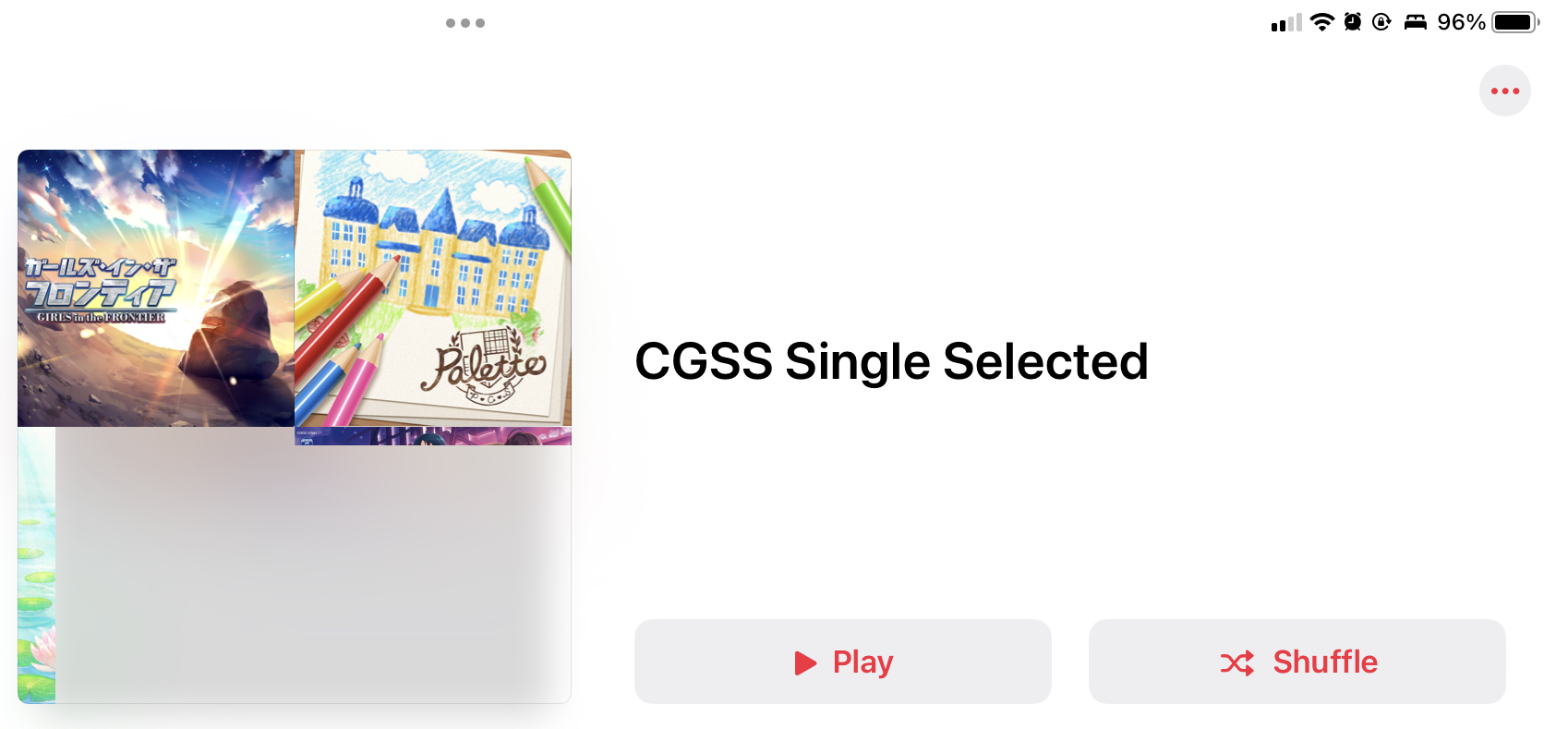Screen dimensions: 1568x729
Task: Click the Wi-Fi status icon
Action: coord(1322,22)
